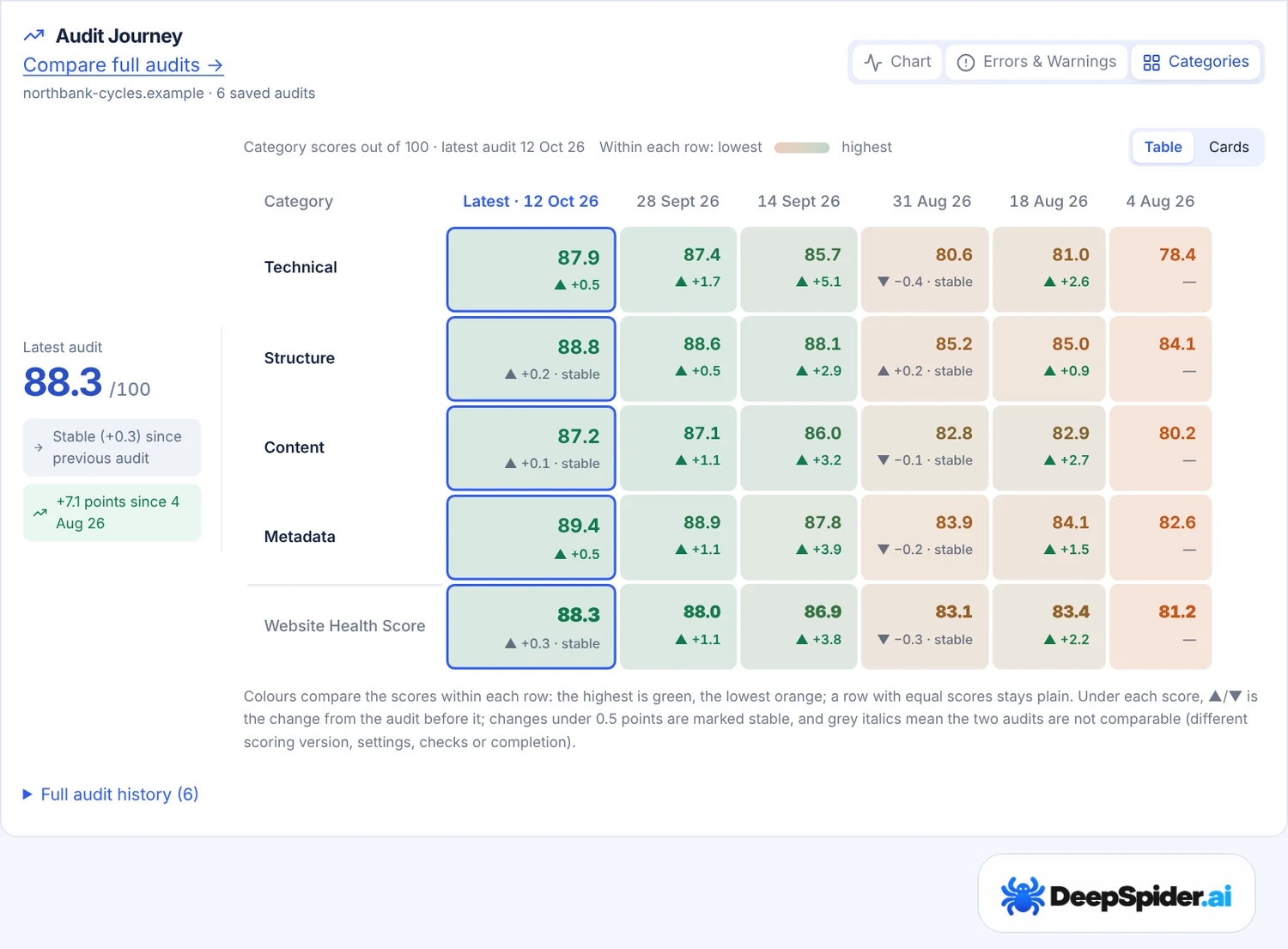Image resolution: width=1288 pixels, height=949 pixels.
Task: Click the Structure row label
Action: pyautogui.click(x=300, y=358)
